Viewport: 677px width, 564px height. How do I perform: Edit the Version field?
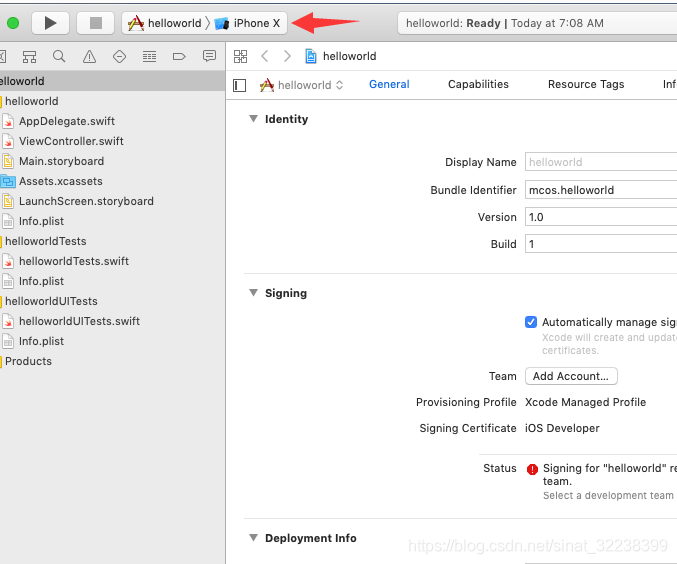tap(601, 217)
